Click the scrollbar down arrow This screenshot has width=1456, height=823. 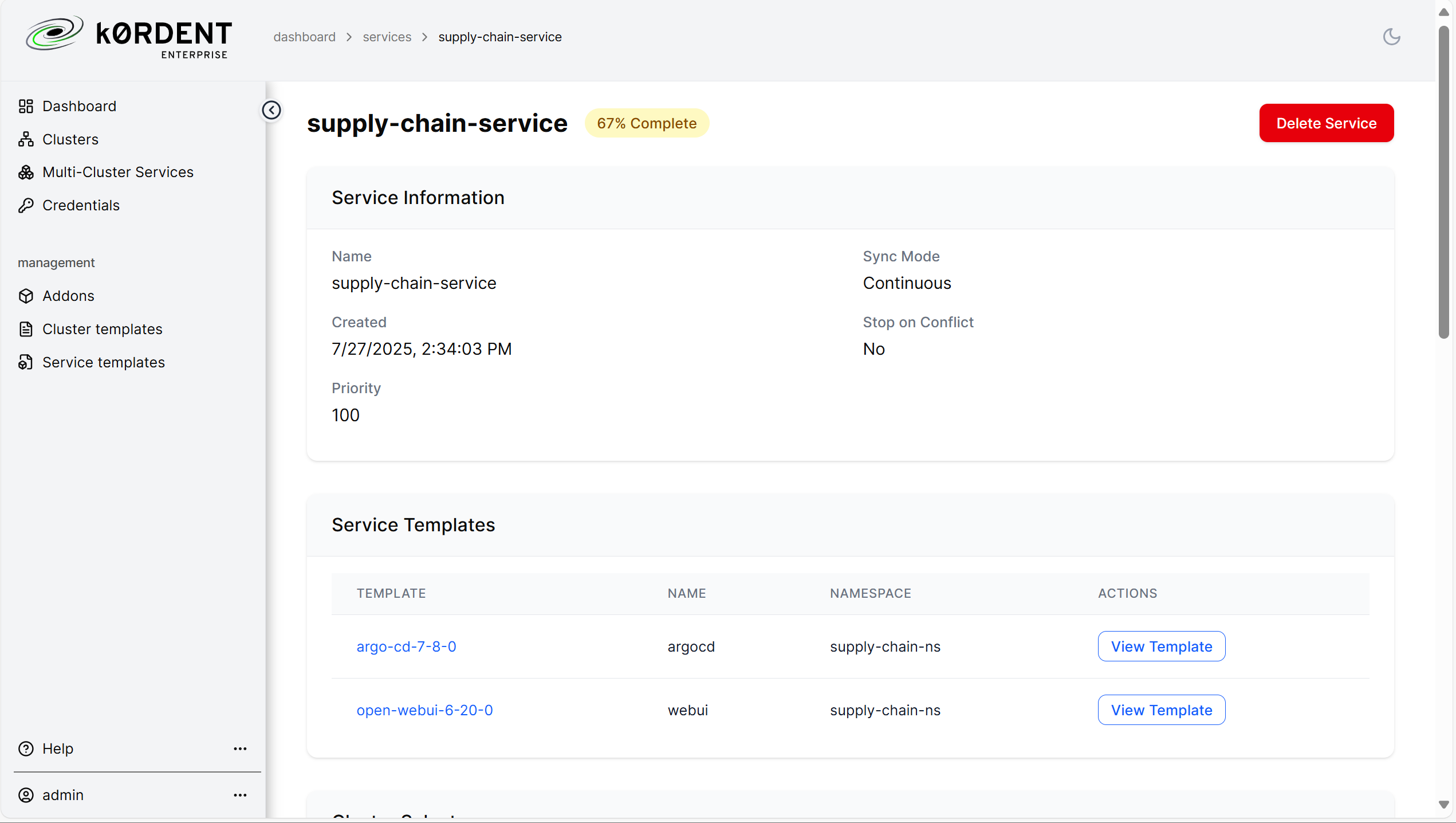(x=1443, y=805)
